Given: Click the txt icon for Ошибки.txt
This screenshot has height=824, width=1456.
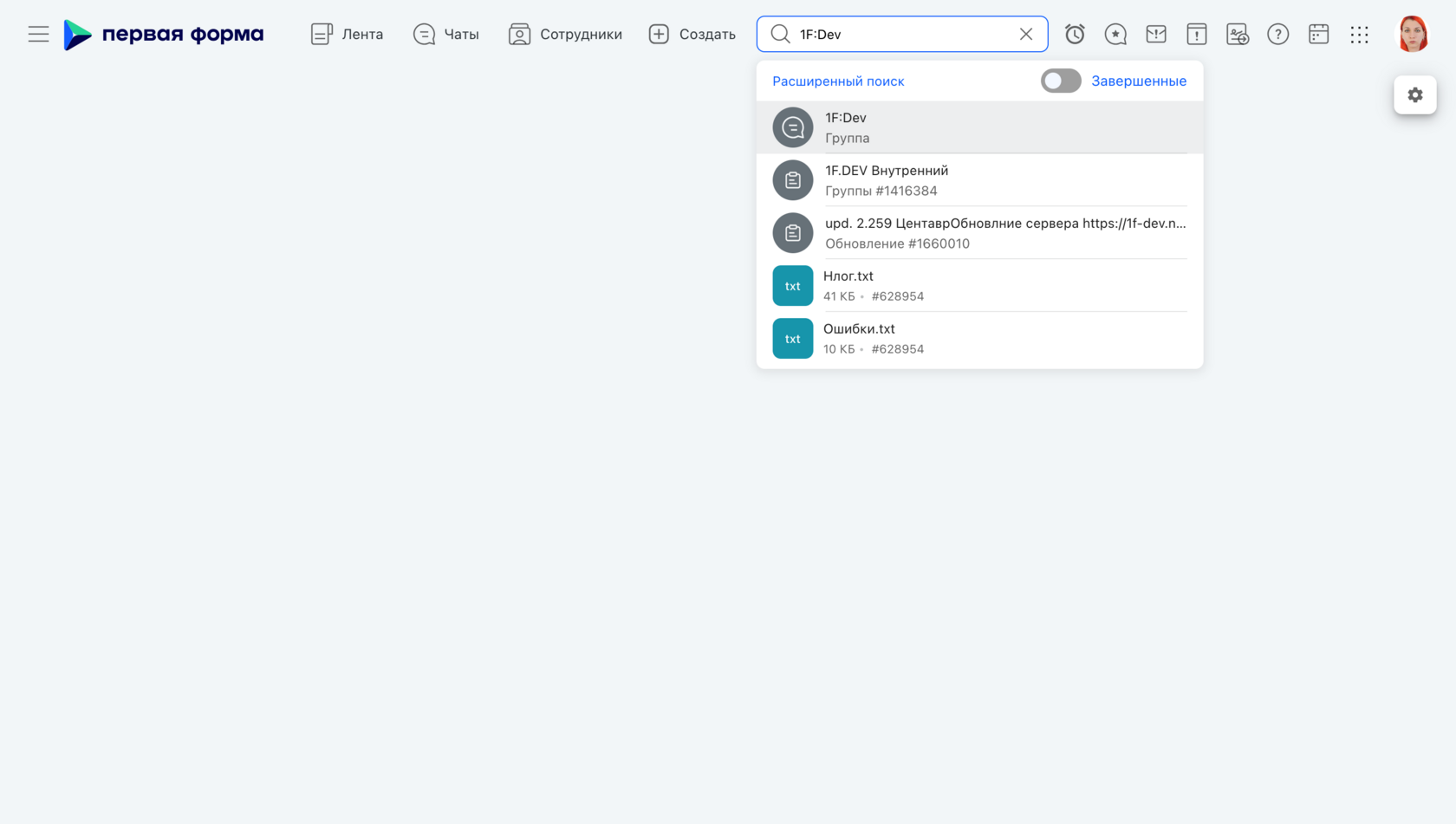Looking at the screenshot, I should pos(793,339).
